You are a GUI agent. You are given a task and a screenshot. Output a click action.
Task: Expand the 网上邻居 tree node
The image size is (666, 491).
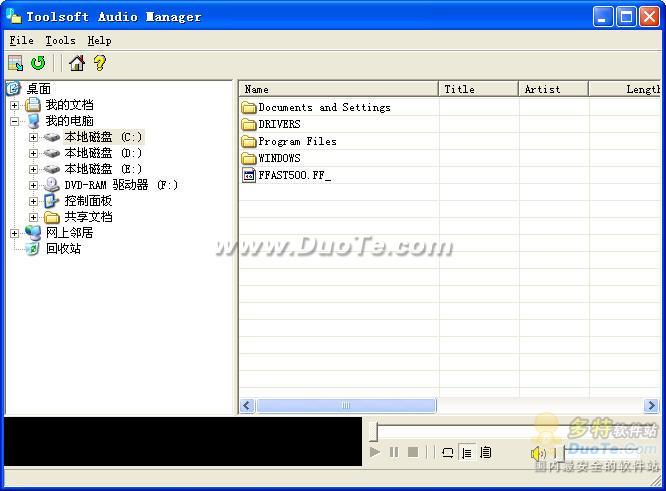[x=14, y=233]
